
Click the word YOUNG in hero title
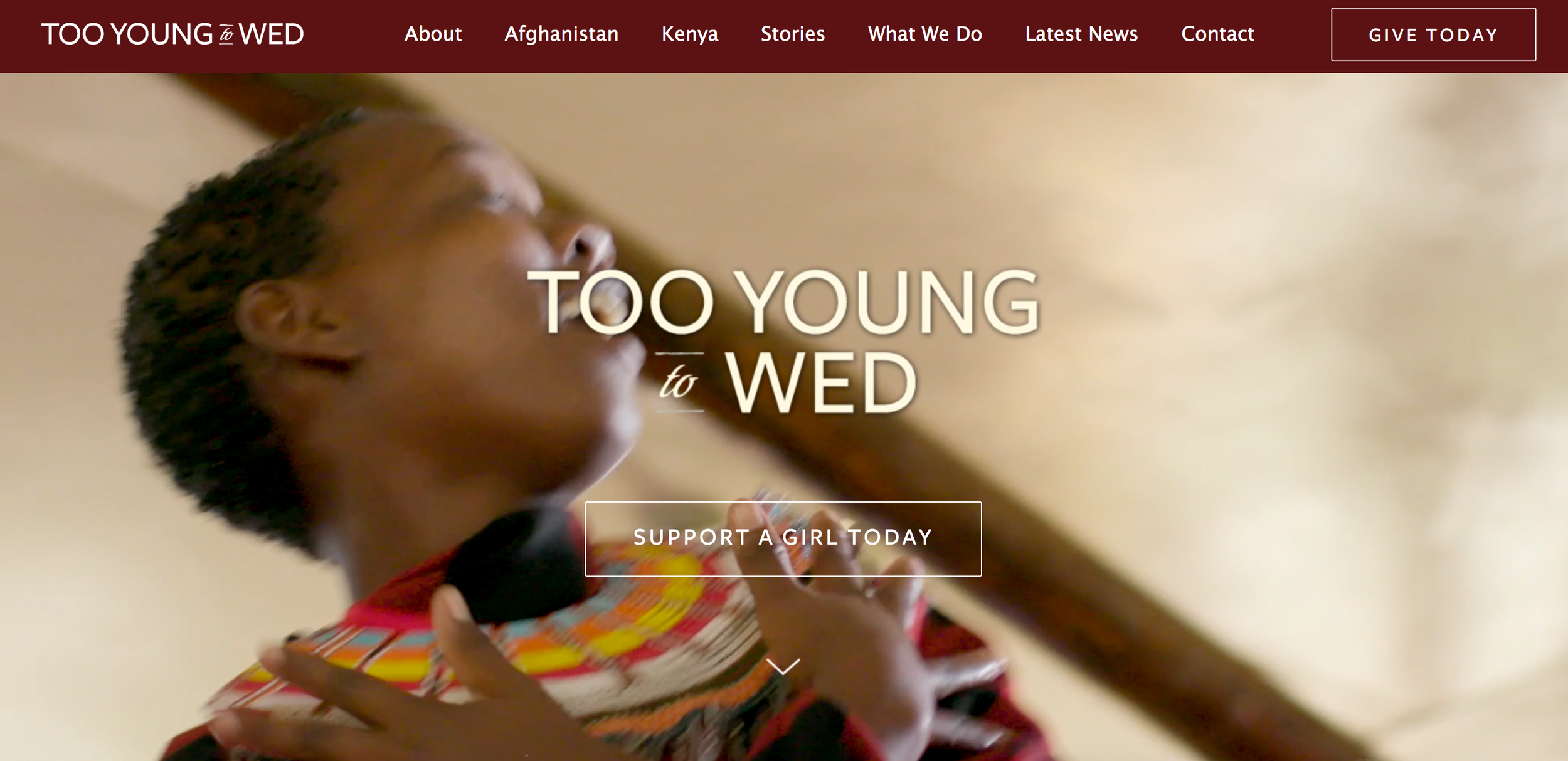(887, 302)
